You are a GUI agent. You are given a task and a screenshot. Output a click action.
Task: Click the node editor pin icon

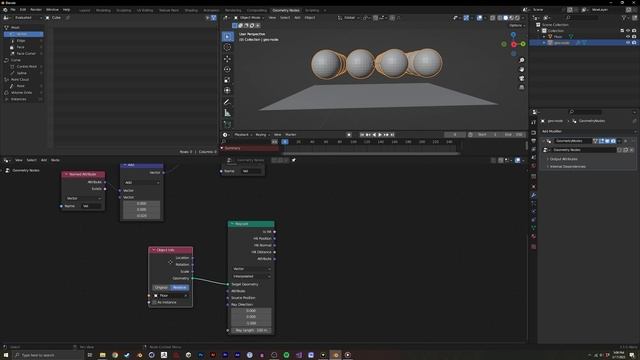pyautogui.click(x=293, y=160)
